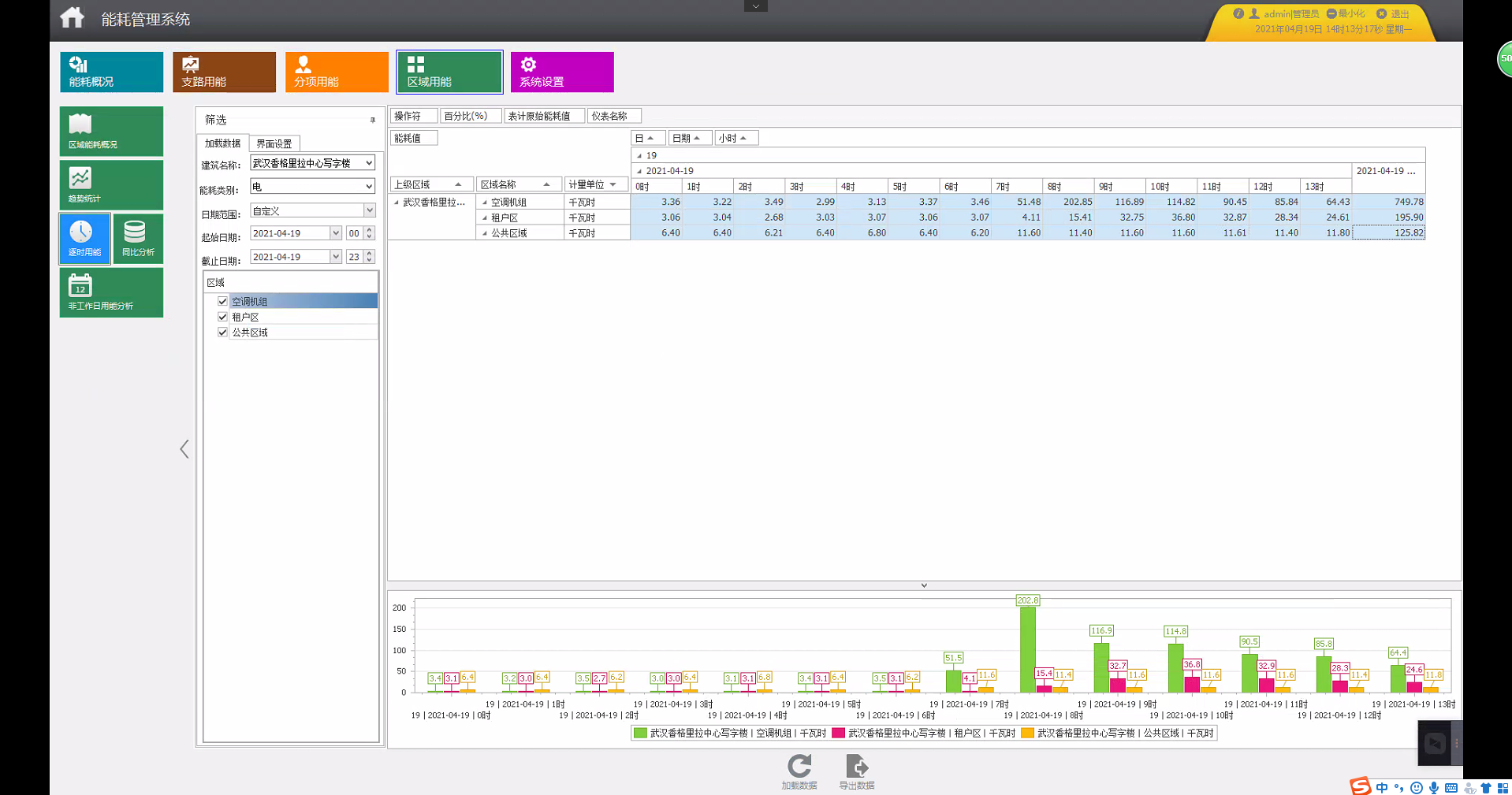Click the home icon in the title bar
The height and width of the screenshot is (795, 1512).
[72, 18]
